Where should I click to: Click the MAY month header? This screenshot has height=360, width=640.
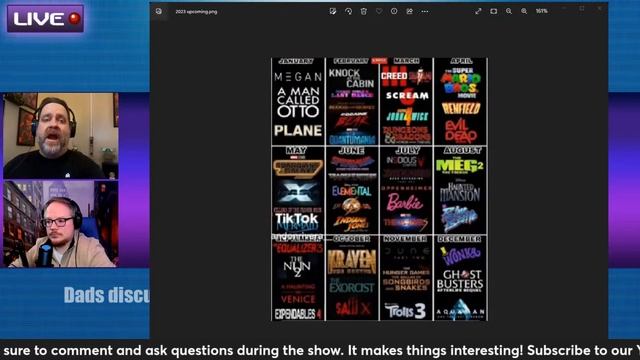[296, 151]
